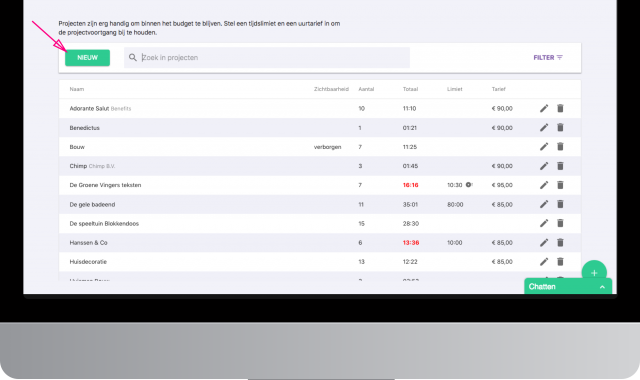Click the 80:00 limit of De gele badeend
This screenshot has height=380, width=640.
point(455,204)
